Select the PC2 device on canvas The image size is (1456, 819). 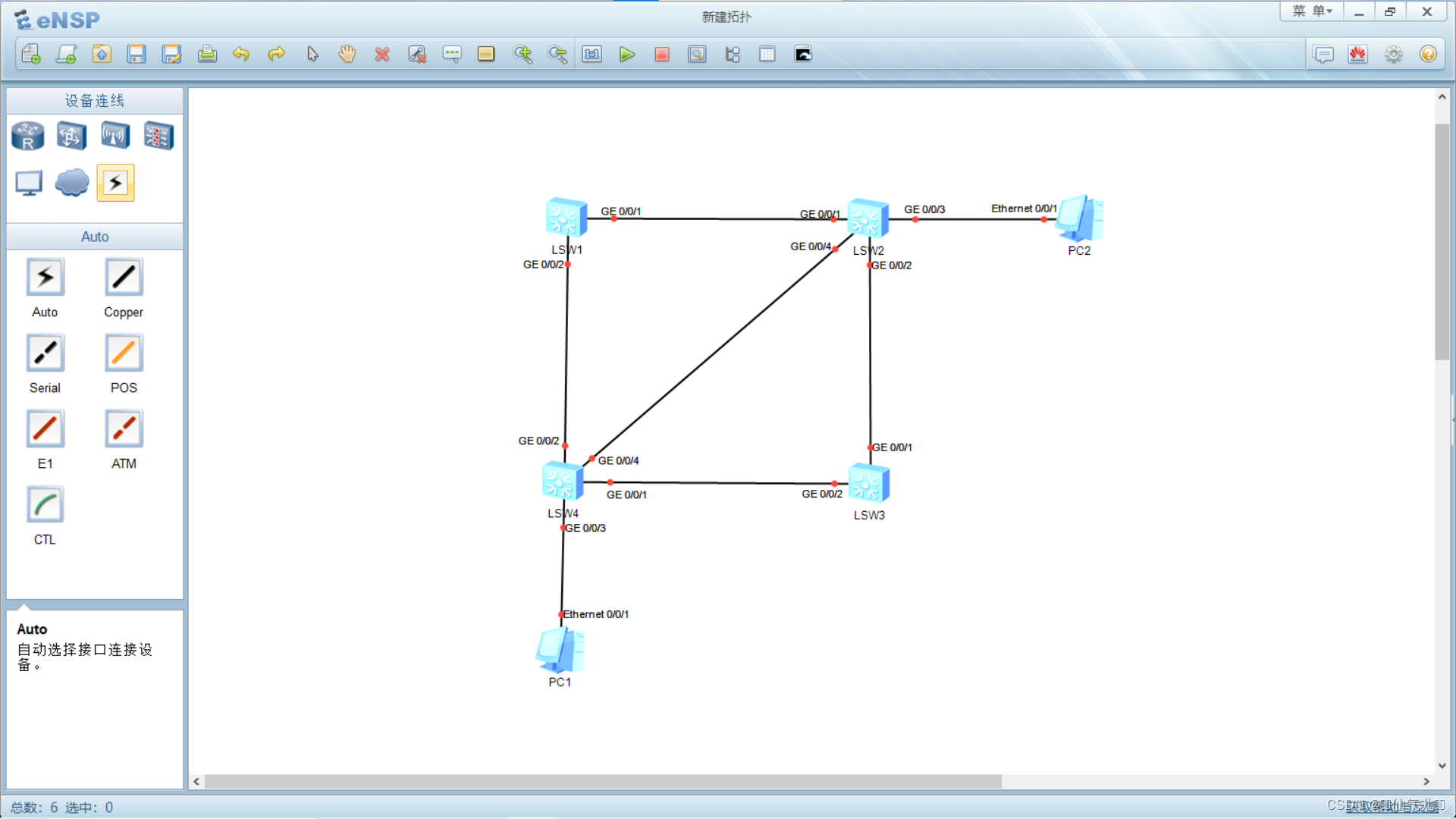point(1080,219)
